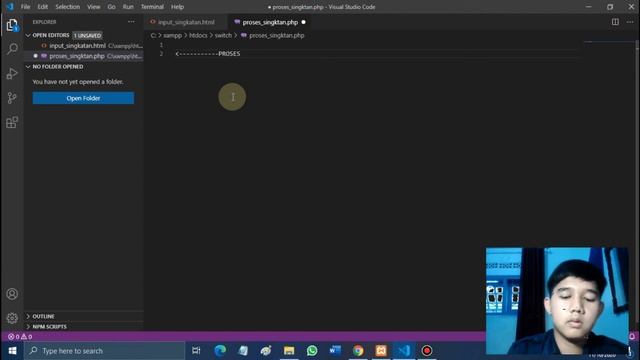Select the proses_singktan.php tab
Image resolution: width=640 pixels, height=360 pixels.
pyautogui.click(x=270, y=22)
